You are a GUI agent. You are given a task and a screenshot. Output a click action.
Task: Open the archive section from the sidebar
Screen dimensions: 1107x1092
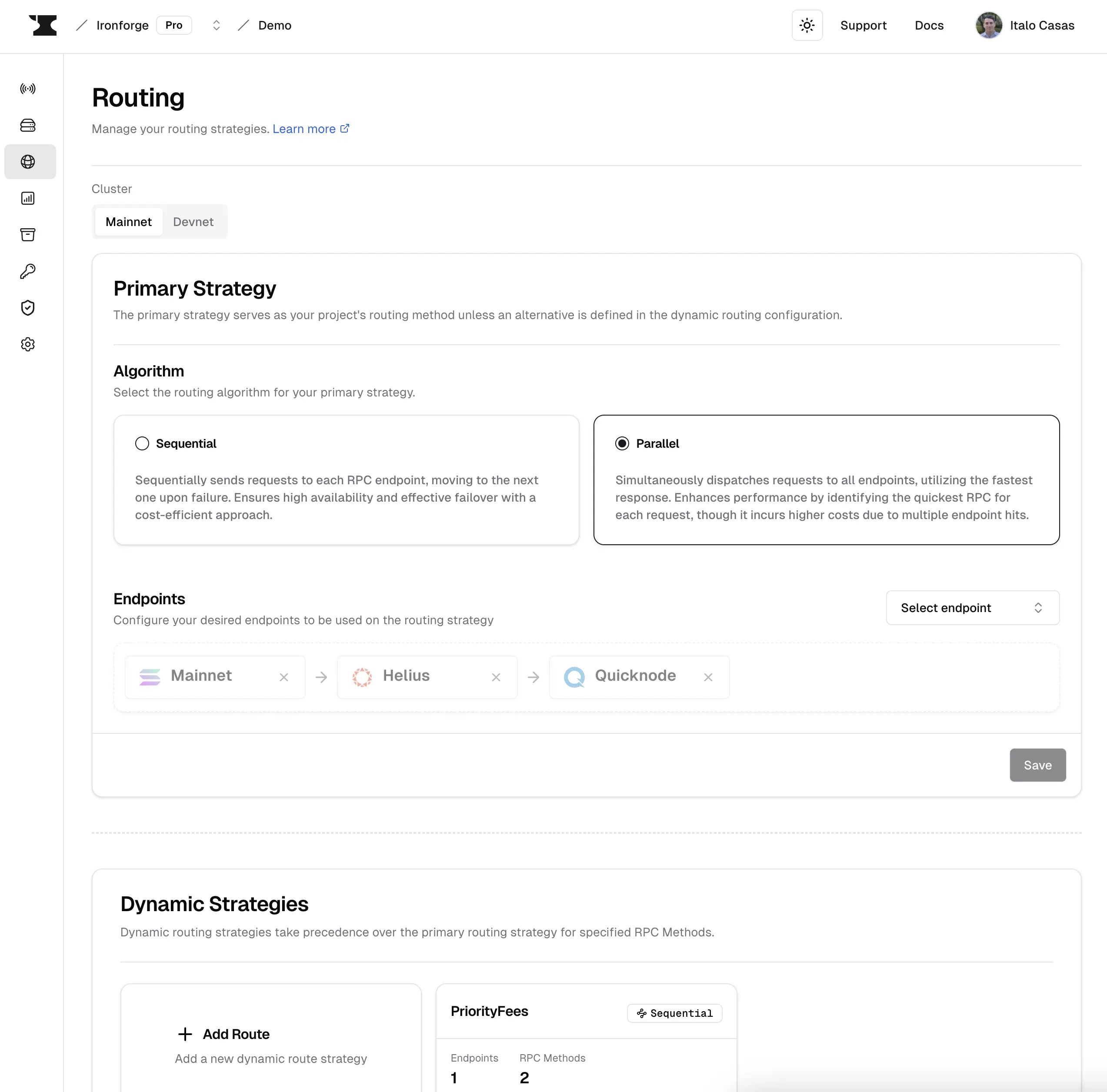[28, 235]
